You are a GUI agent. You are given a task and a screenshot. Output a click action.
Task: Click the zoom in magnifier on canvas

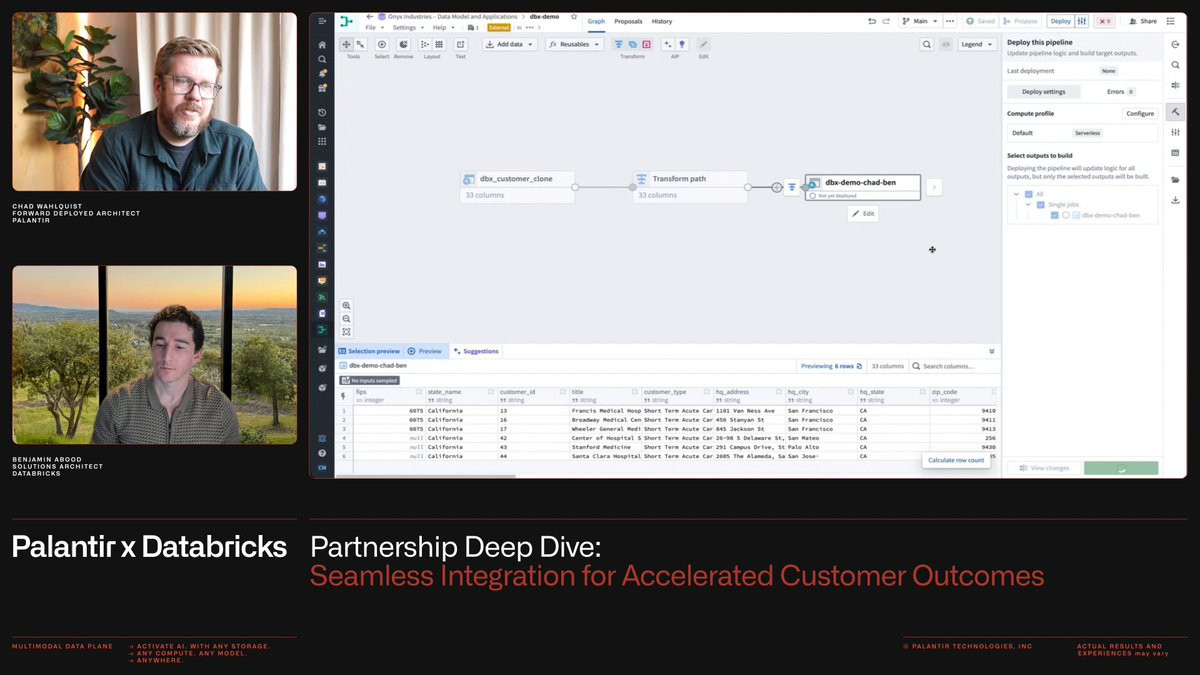(x=346, y=306)
